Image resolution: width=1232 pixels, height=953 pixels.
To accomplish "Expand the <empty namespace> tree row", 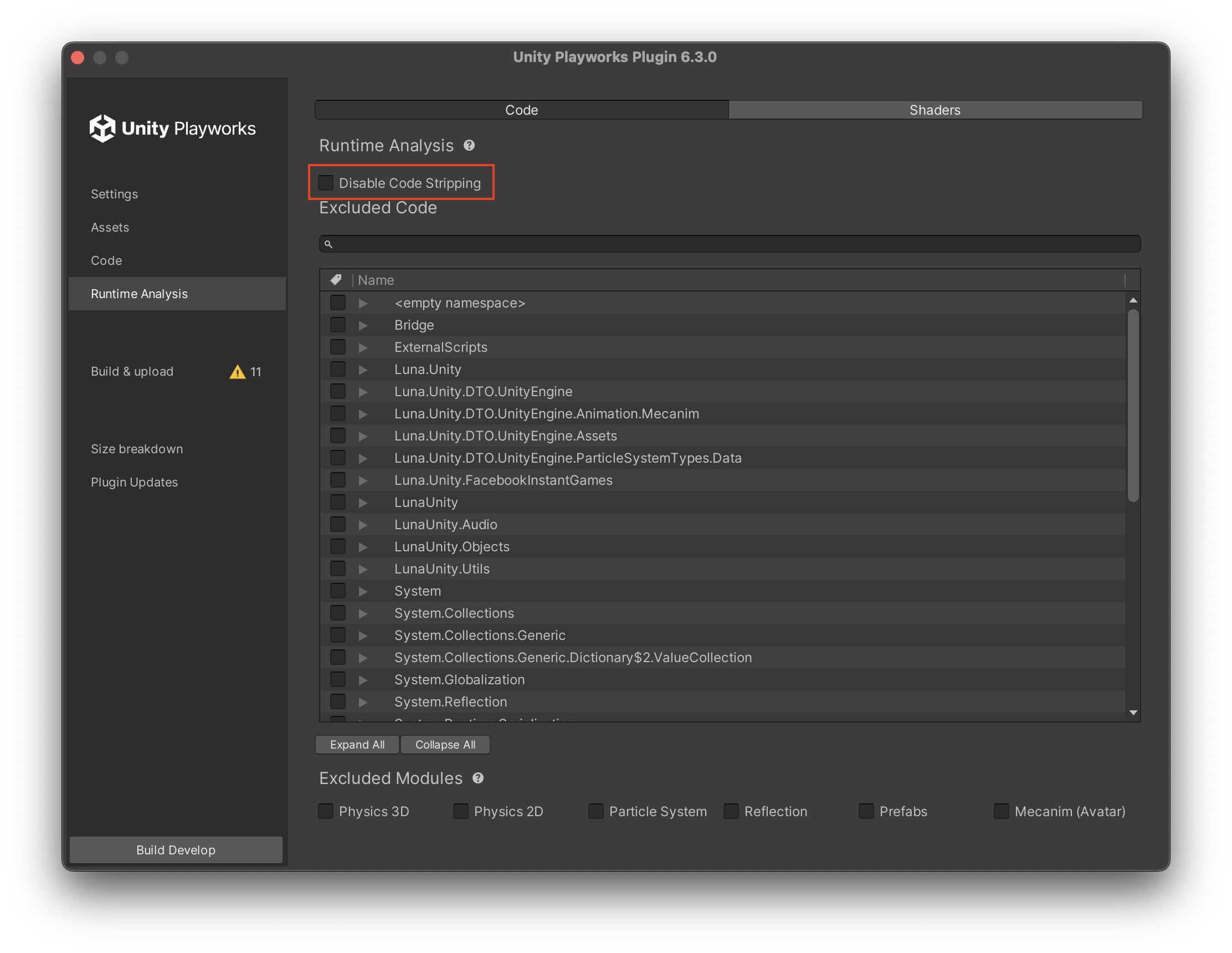I will [363, 304].
